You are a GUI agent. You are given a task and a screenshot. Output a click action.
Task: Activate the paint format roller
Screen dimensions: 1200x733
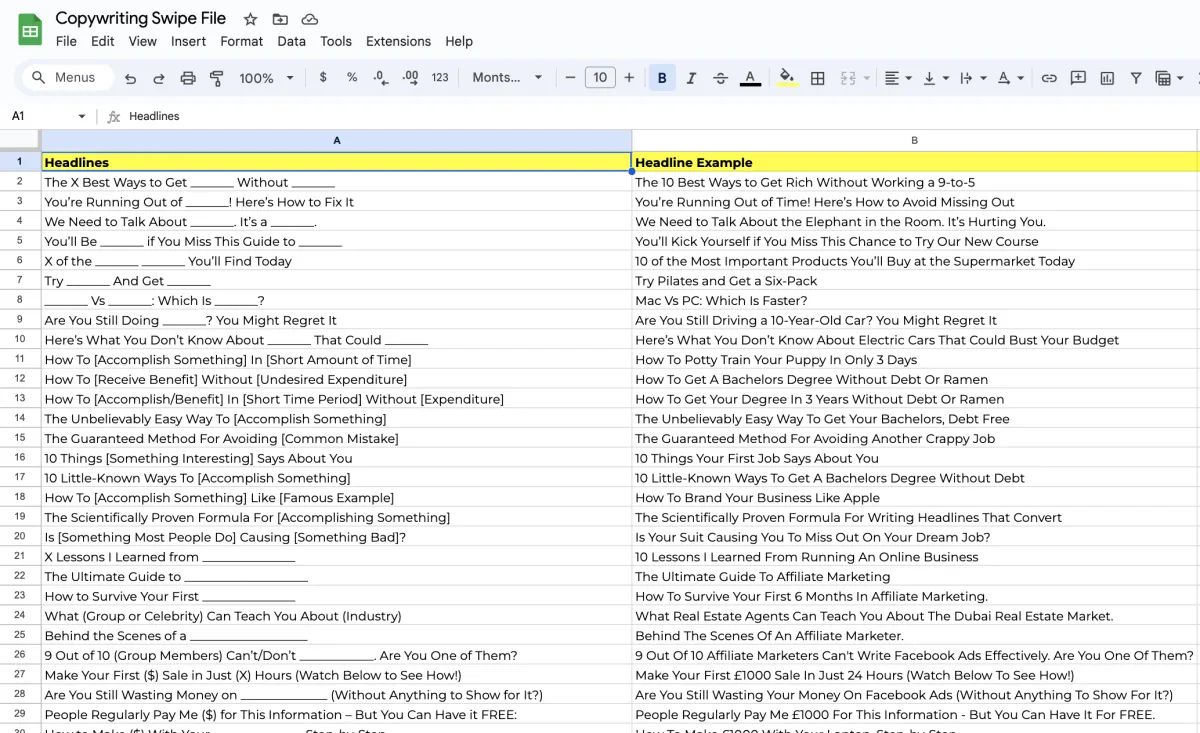[217, 78]
